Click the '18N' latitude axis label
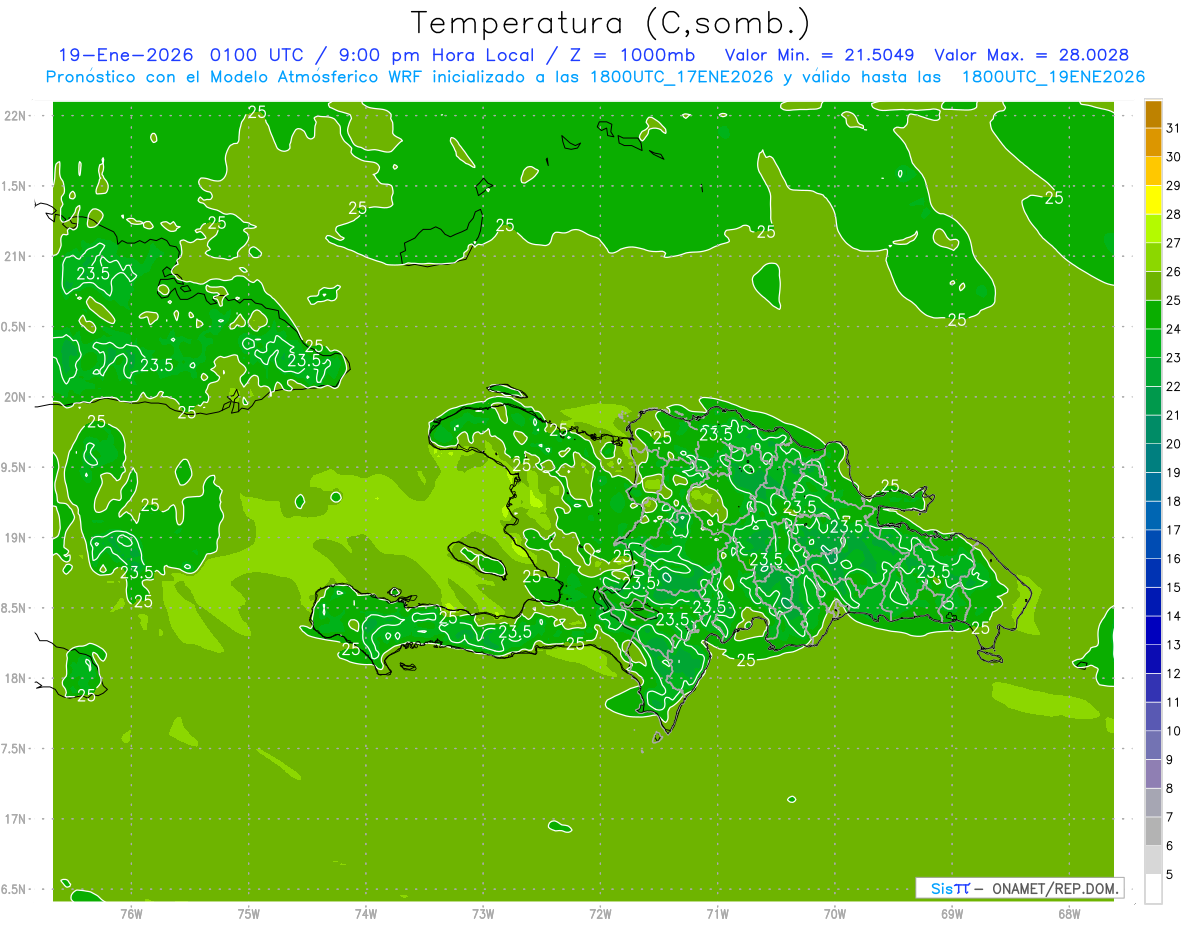Viewport: 1200px width, 927px height. pos(15,678)
